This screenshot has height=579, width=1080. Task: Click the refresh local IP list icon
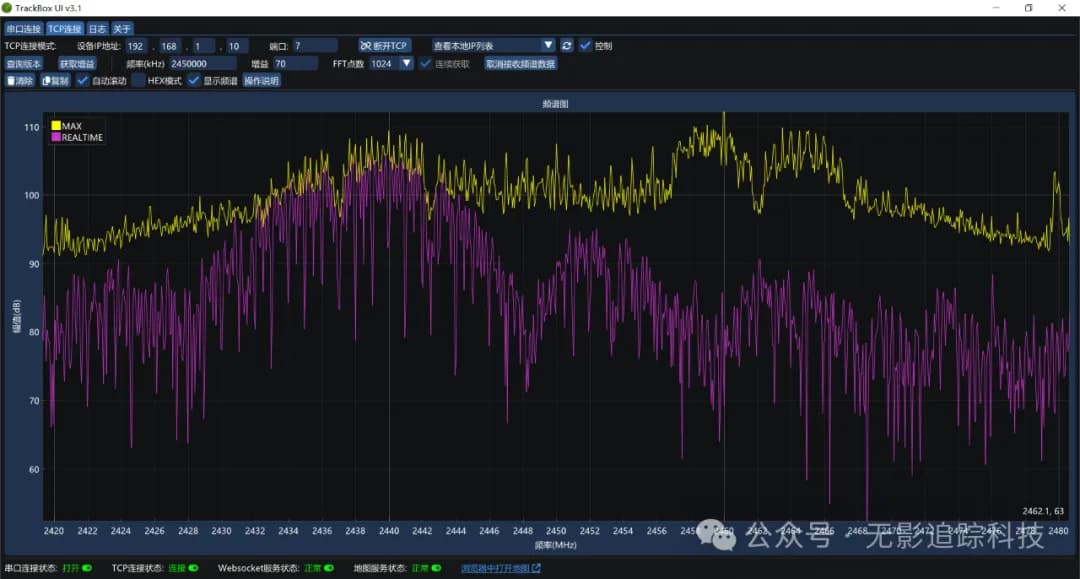click(567, 46)
